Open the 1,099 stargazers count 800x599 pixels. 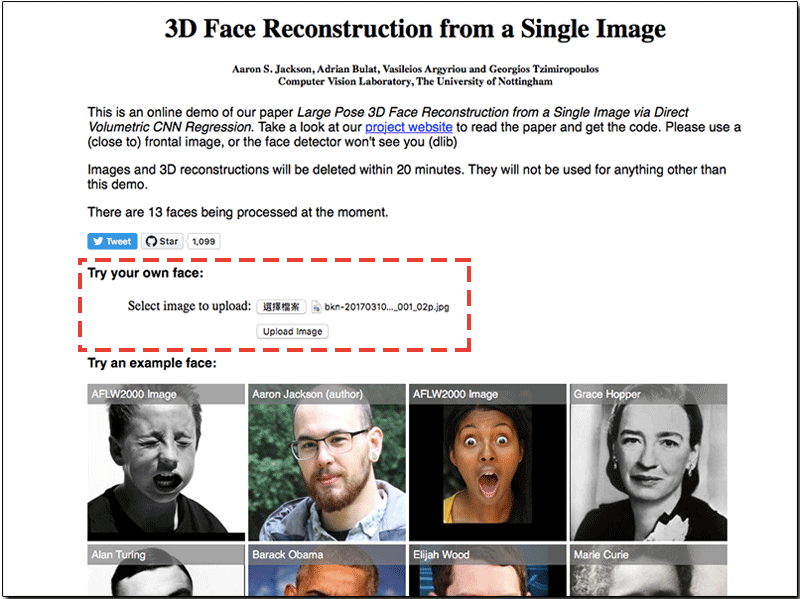point(203,241)
